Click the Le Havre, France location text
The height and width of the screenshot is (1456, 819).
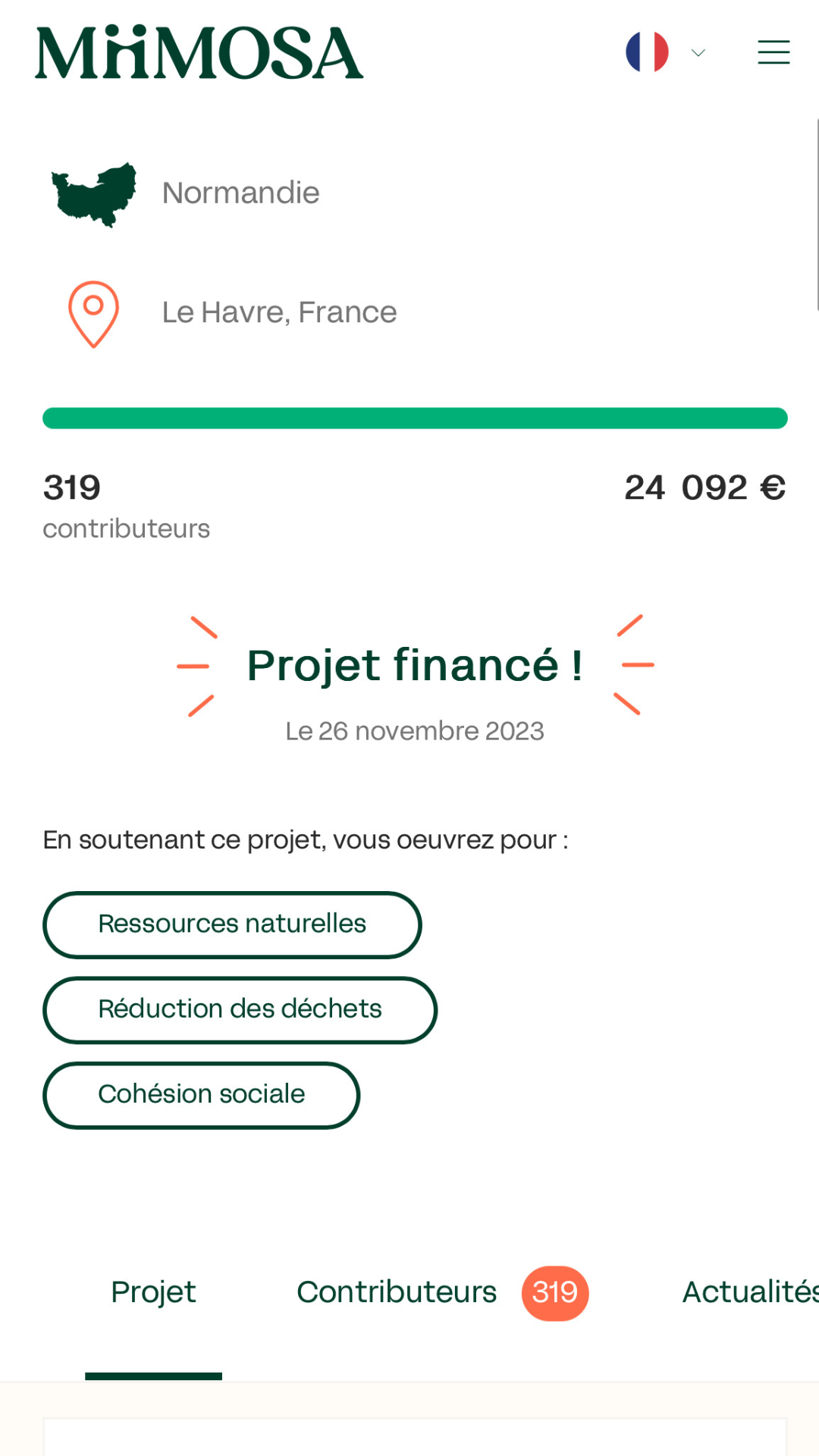pyautogui.click(x=279, y=312)
